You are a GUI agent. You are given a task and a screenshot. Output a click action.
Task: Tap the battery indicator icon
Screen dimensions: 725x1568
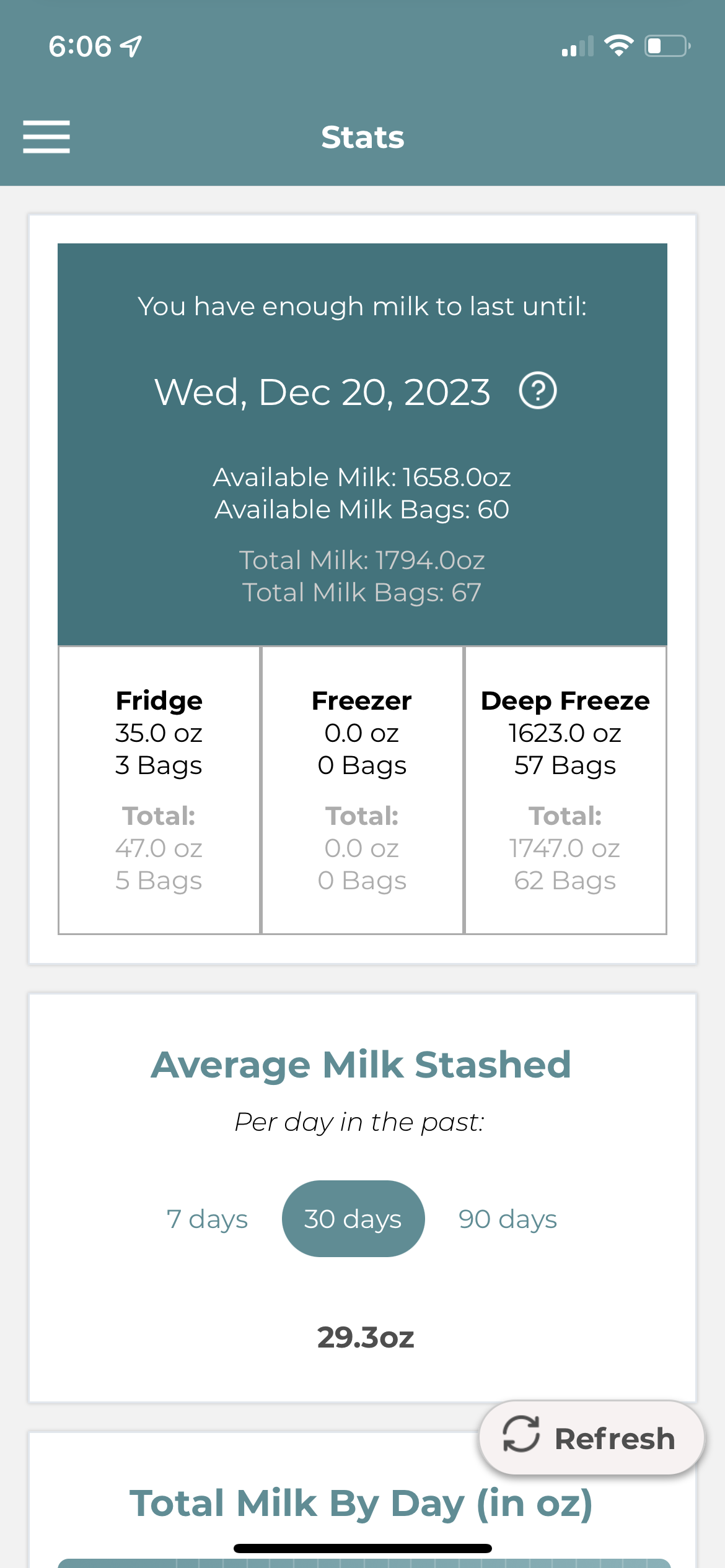(x=667, y=46)
